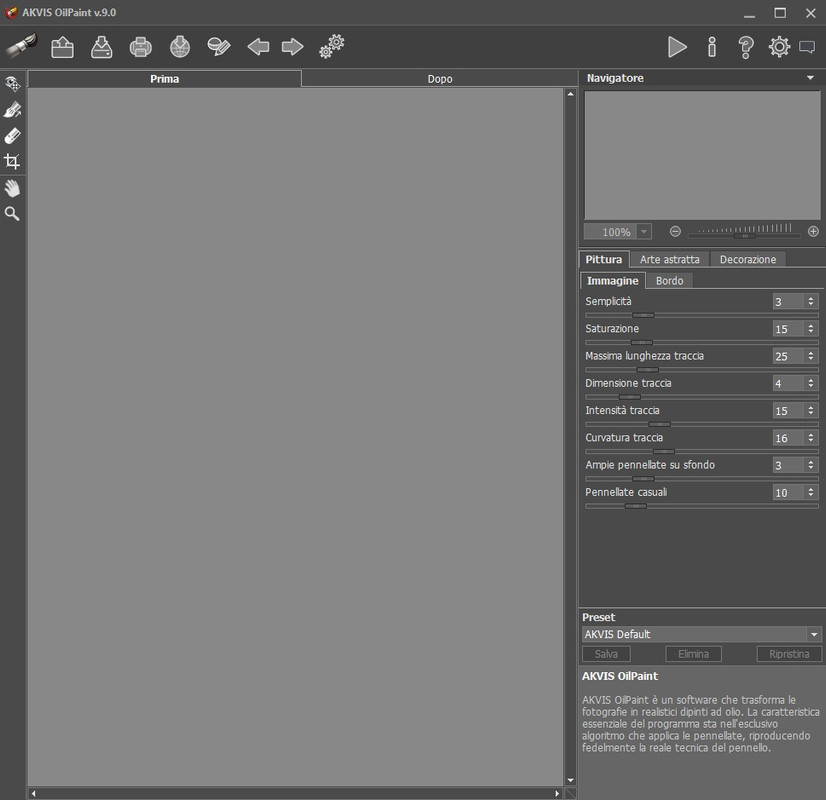Run the oil paint processing
This screenshot has width=826, height=800.
tap(677, 47)
